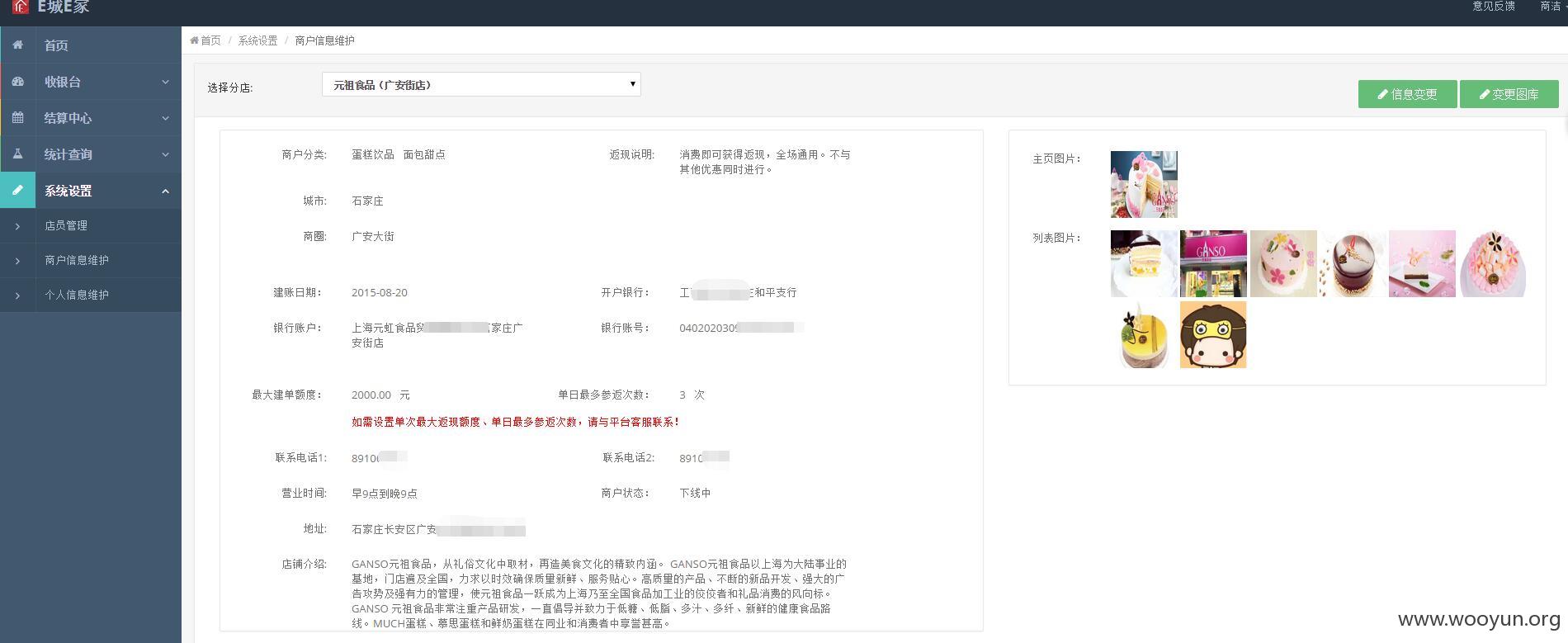Click the 系统设置 breadcrumb link
The image size is (1568, 643).
coord(257,40)
